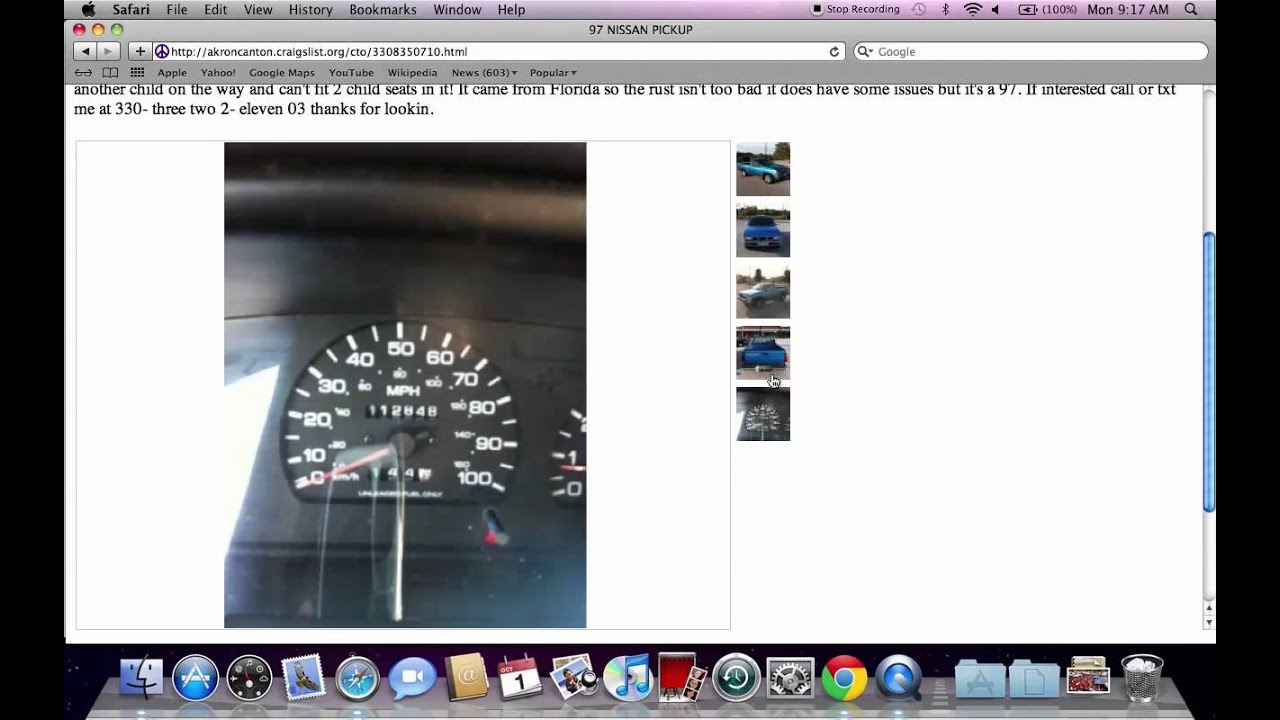Open the Google Maps bookmark

(282, 73)
